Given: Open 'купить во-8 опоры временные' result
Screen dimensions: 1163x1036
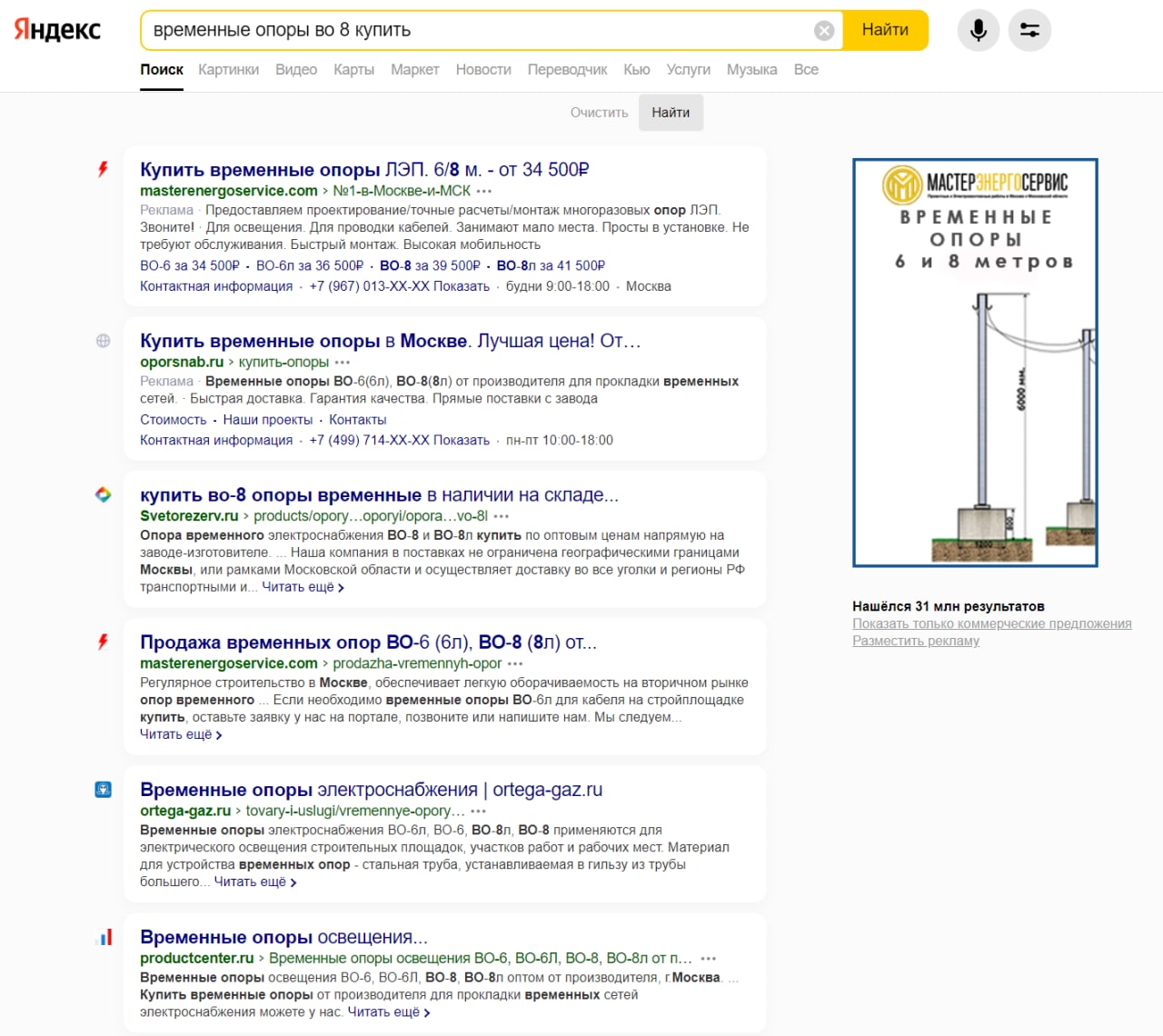Looking at the screenshot, I should 379,495.
